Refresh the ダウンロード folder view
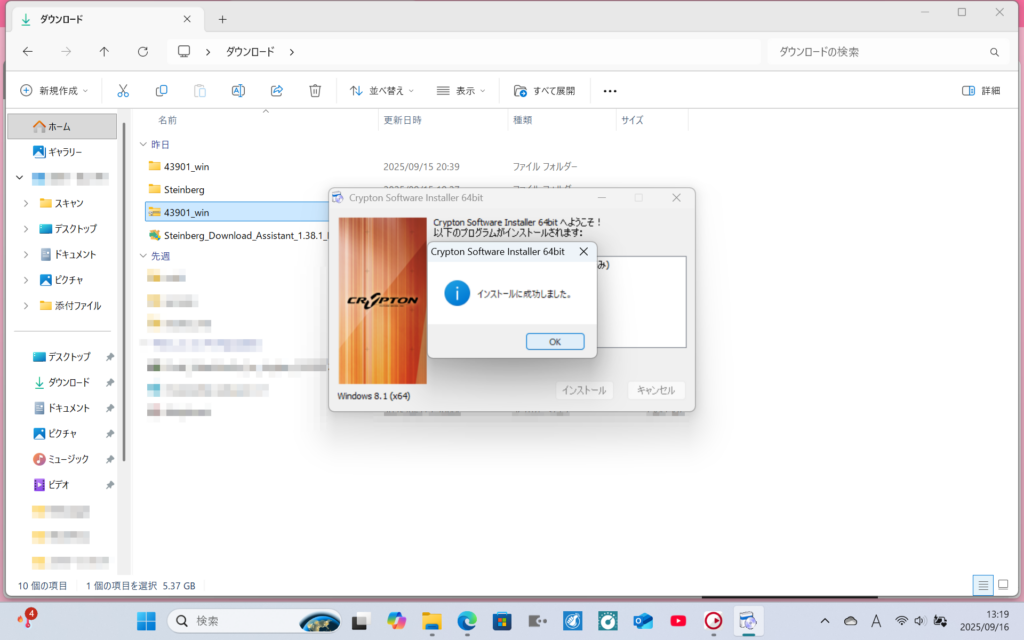Image resolution: width=1024 pixels, height=640 pixels. click(x=143, y=51)
